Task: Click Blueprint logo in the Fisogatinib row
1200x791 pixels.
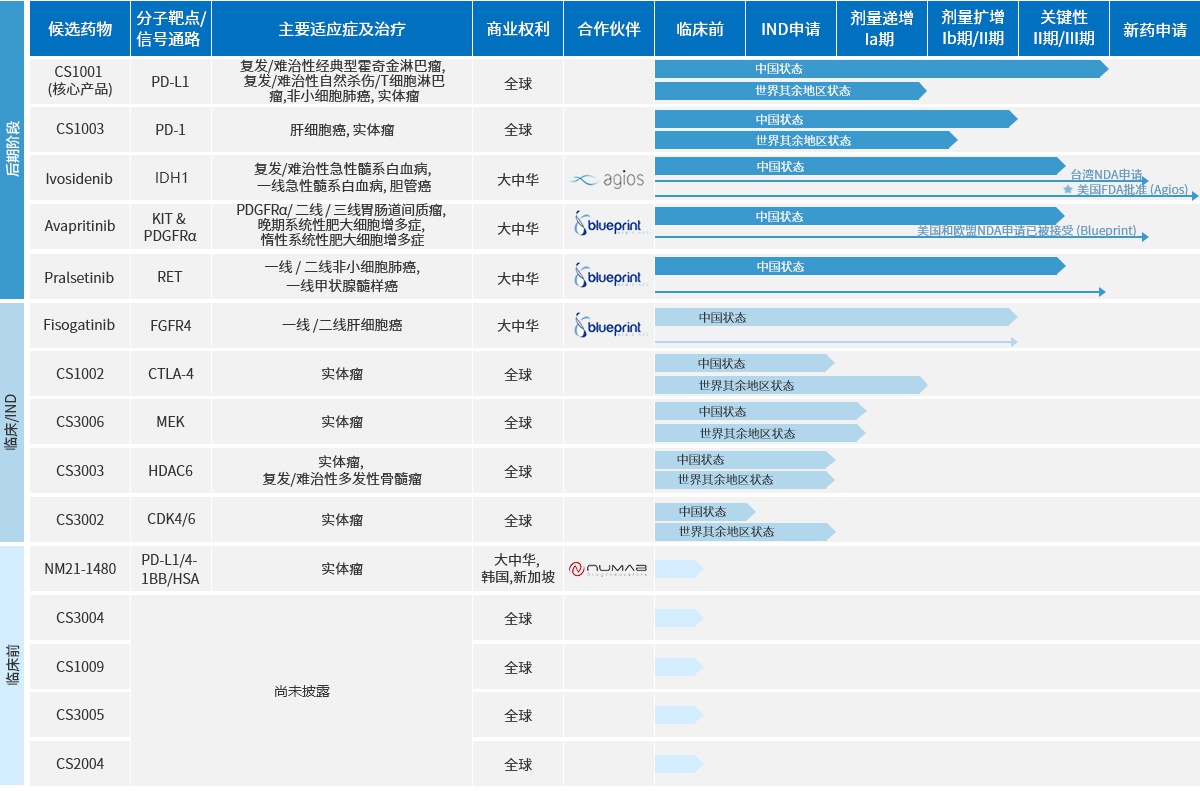Action: click(608, 326)
